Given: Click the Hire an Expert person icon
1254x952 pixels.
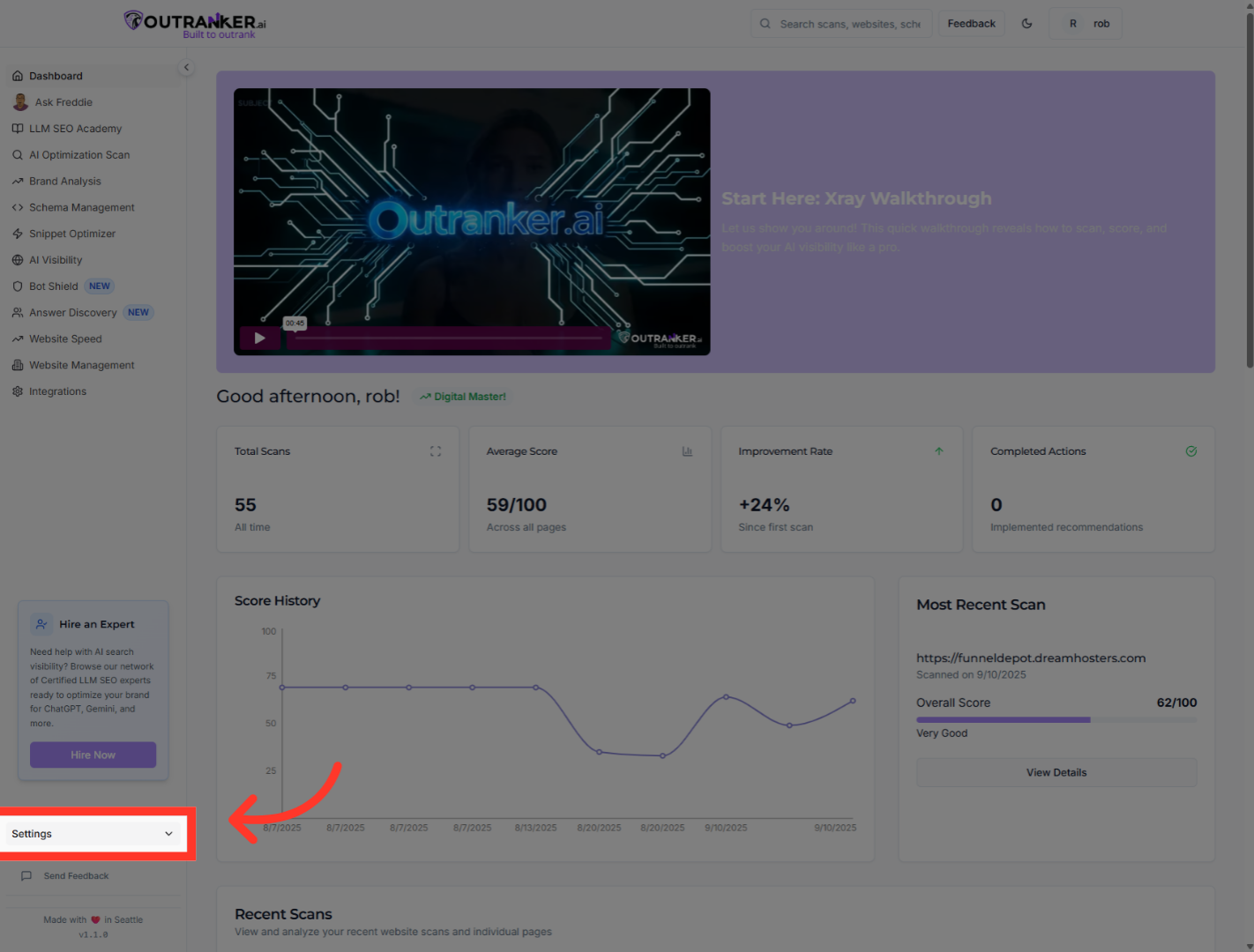Looking at the screenshot, I should click(x=41, y=624).
